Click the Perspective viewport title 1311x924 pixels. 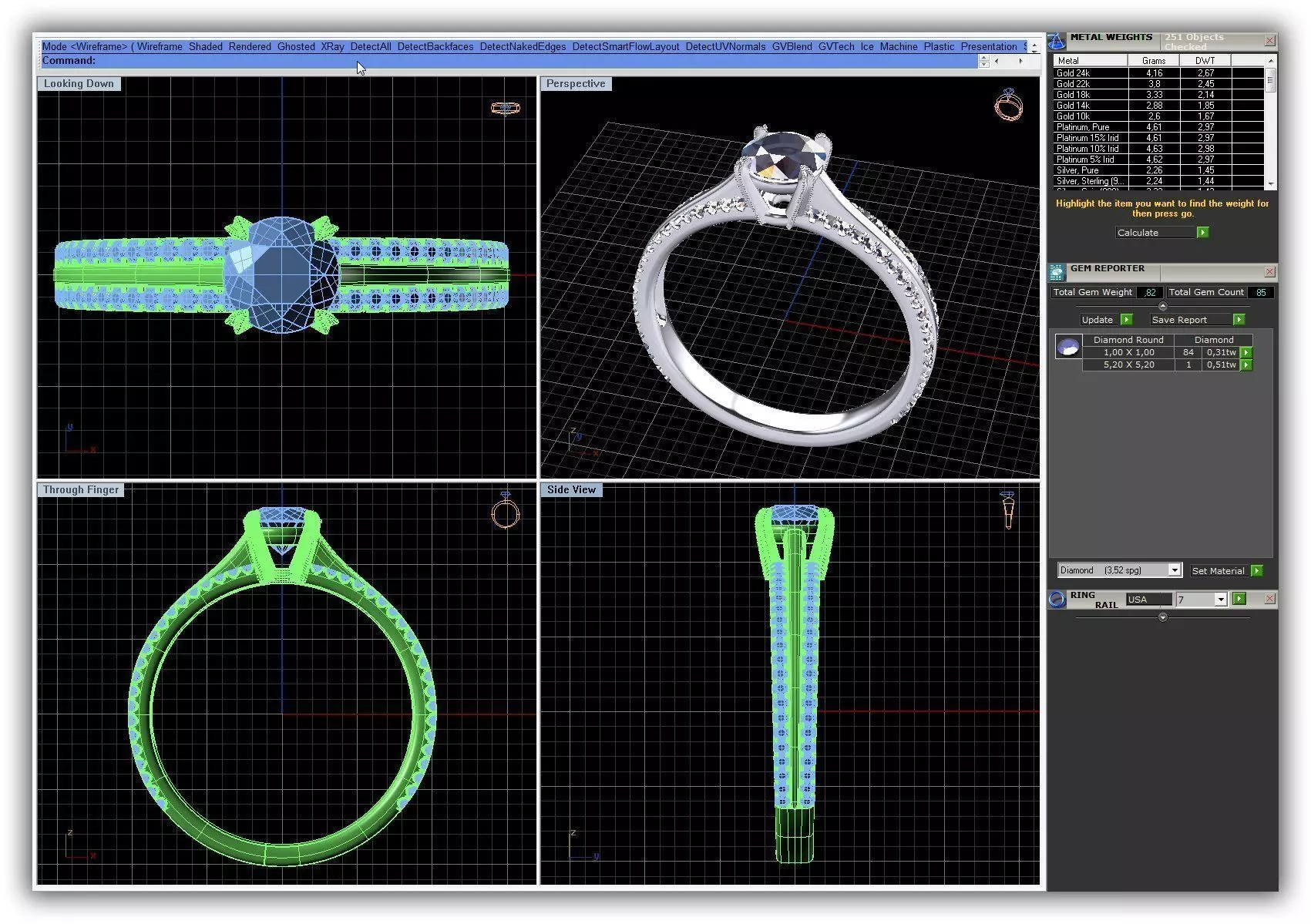[576, 83]
